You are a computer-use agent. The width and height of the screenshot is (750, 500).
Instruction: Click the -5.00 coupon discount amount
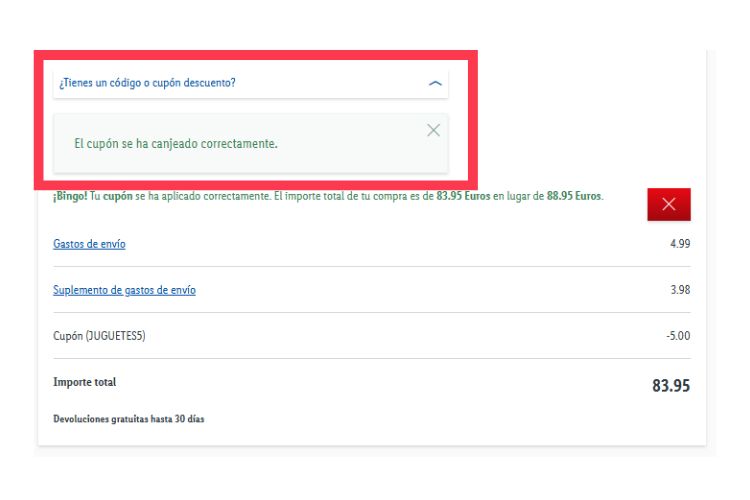pyautogui.click(x=677, y=336)
